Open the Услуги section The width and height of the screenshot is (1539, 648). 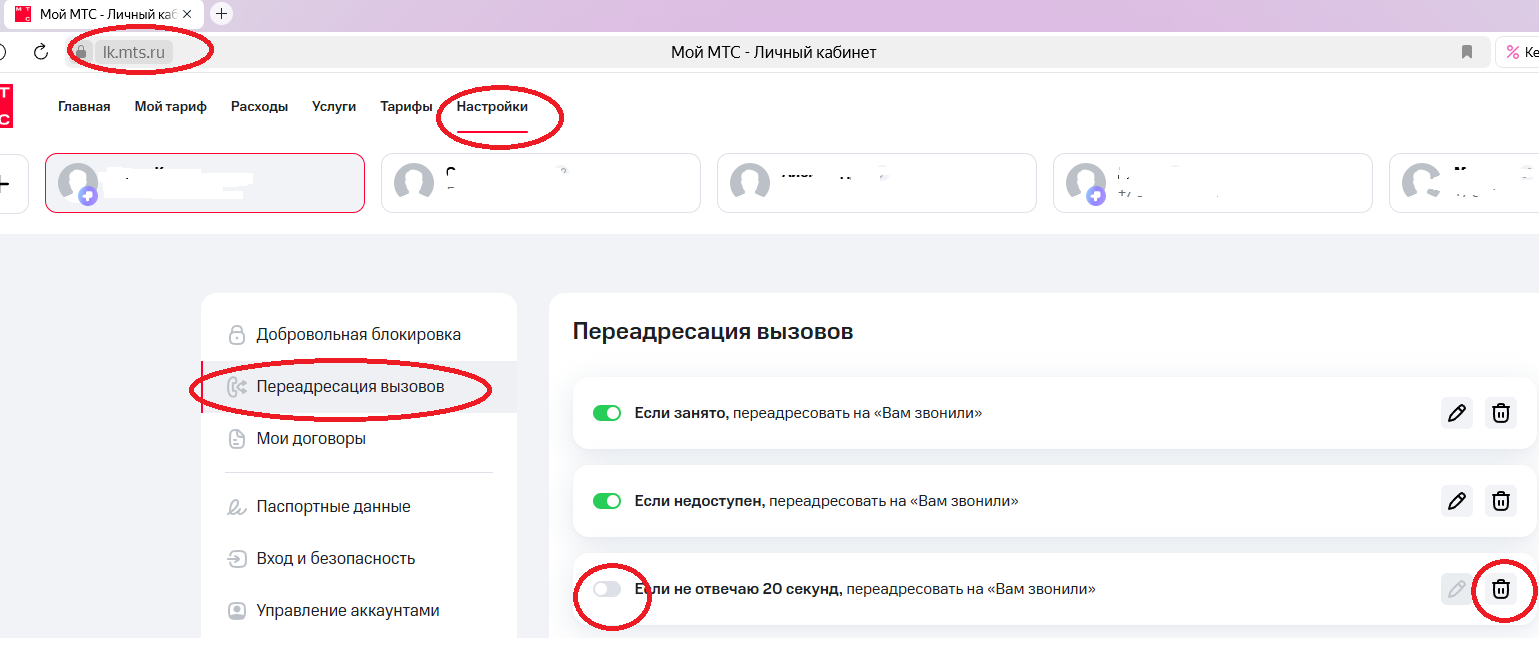point(334,106)
